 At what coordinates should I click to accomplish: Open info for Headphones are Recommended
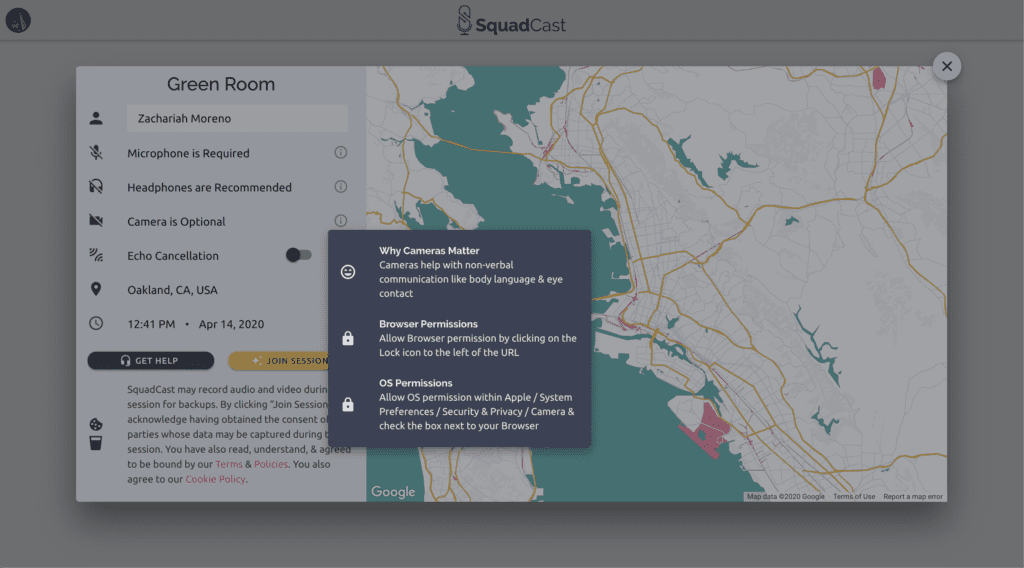(340, 187)
